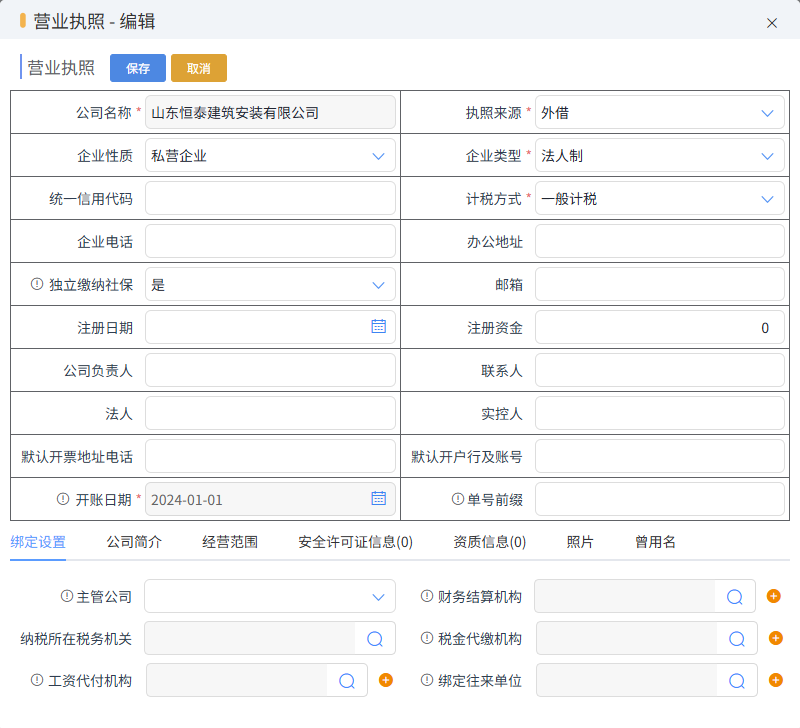Open the 执照来源 dropdown showing 外借

[659, 112]
